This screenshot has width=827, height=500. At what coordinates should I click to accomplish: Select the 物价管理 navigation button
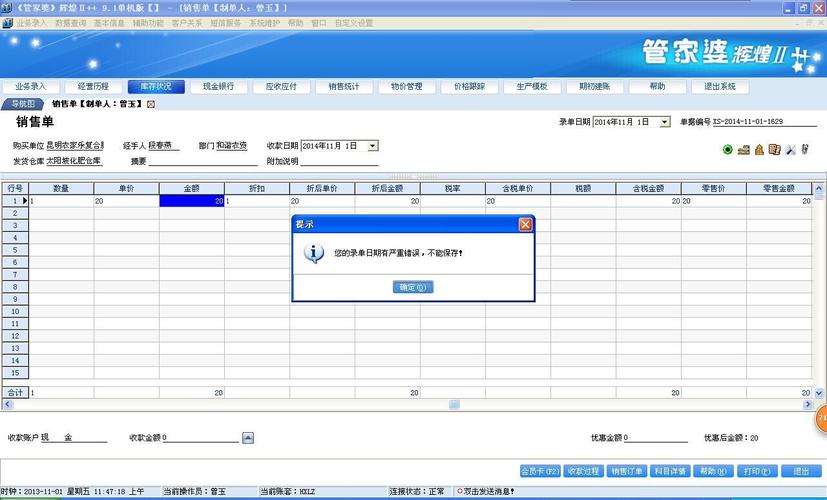(407, 86)
